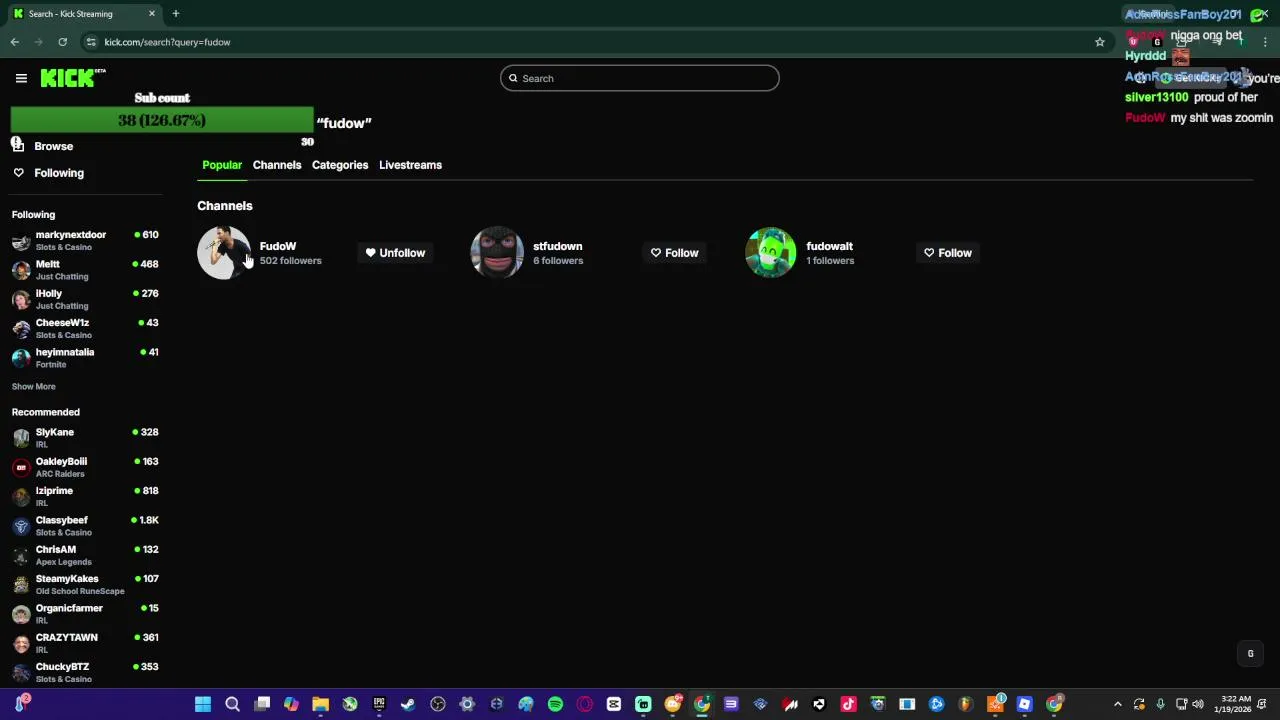This screenshot has height=720, width=1280.
Task: Open Classybeef recommended channel
Action: tap(85, 526)
